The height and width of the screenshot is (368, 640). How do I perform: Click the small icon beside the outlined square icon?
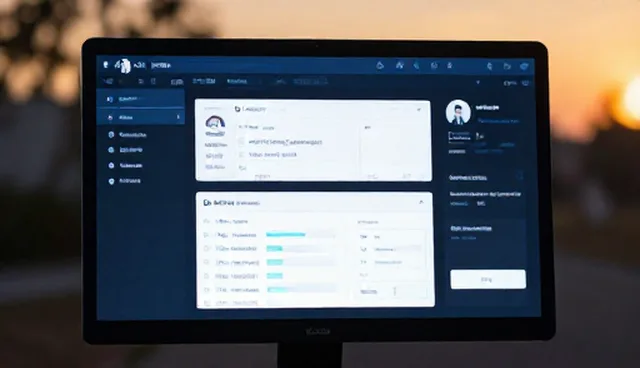click(x=480, y=136)
